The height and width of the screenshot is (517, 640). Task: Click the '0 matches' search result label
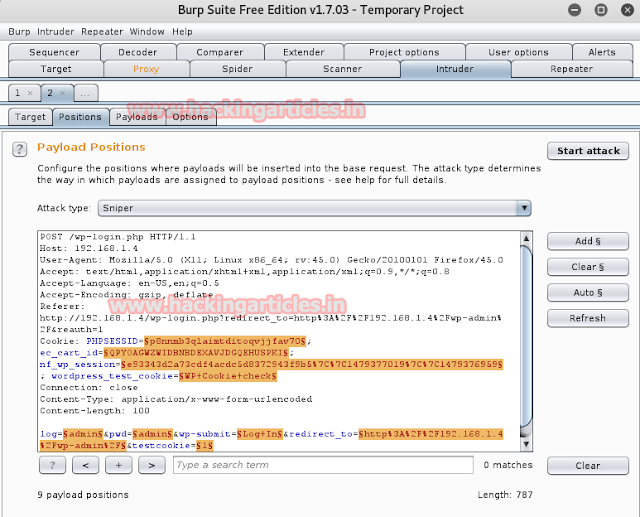508,465
